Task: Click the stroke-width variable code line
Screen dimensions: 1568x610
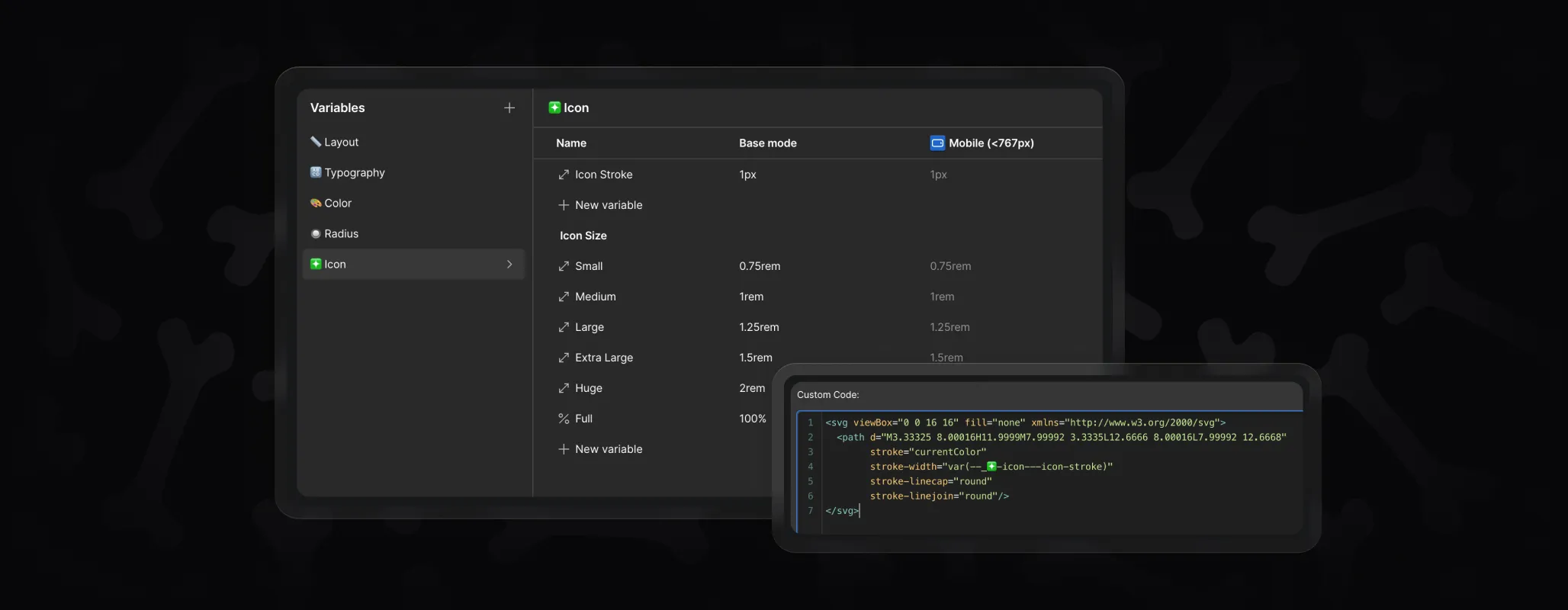Action: (991, 467)
